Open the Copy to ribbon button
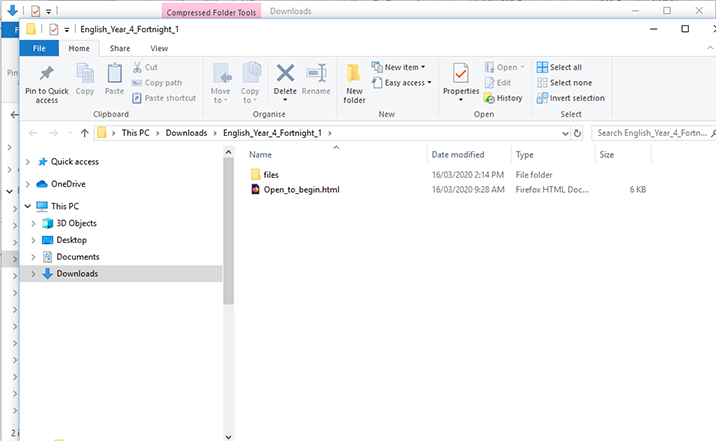This screenshot has height=441, width=716. 250,83
